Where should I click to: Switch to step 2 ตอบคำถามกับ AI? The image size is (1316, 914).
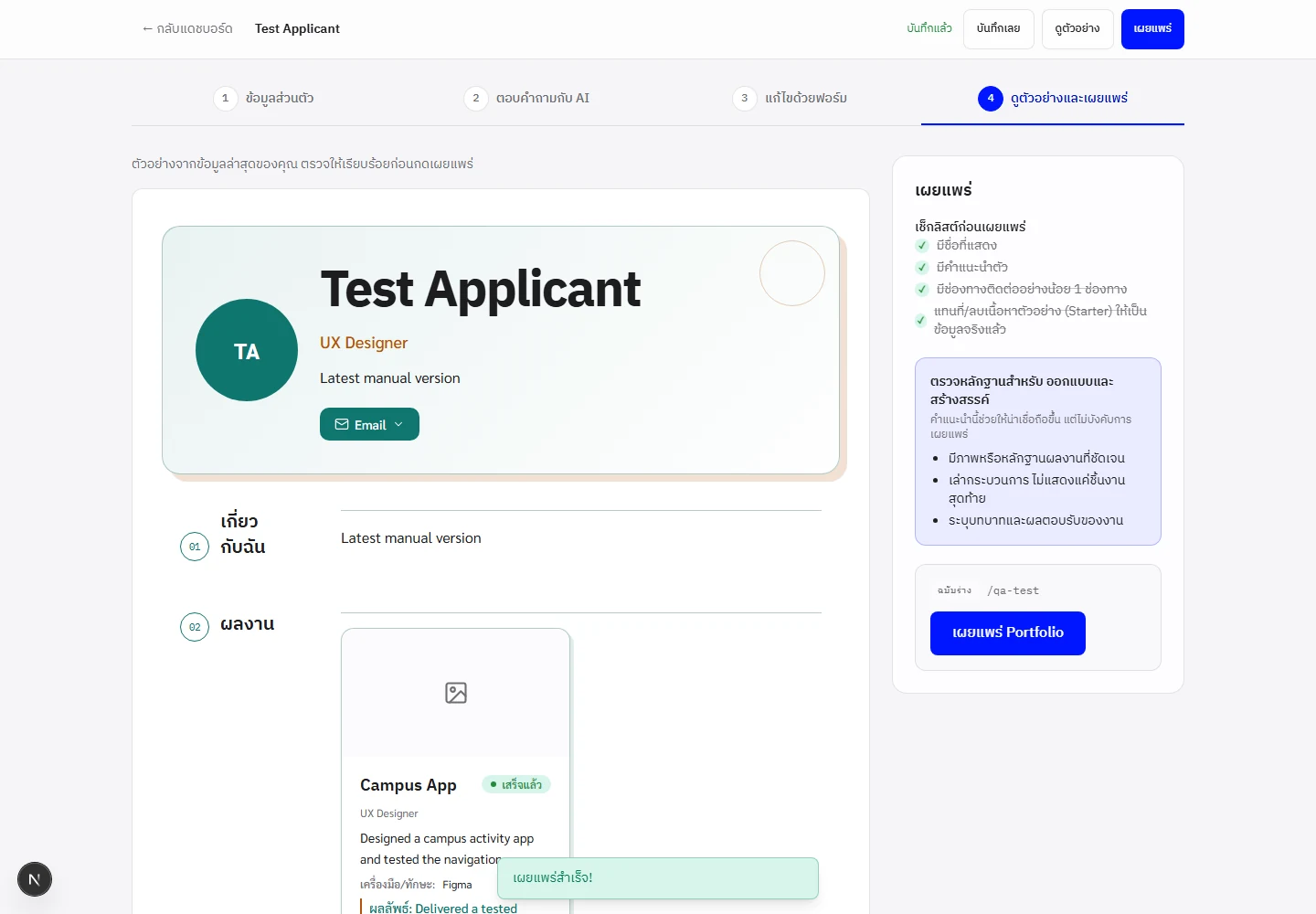tap(527, 98)
